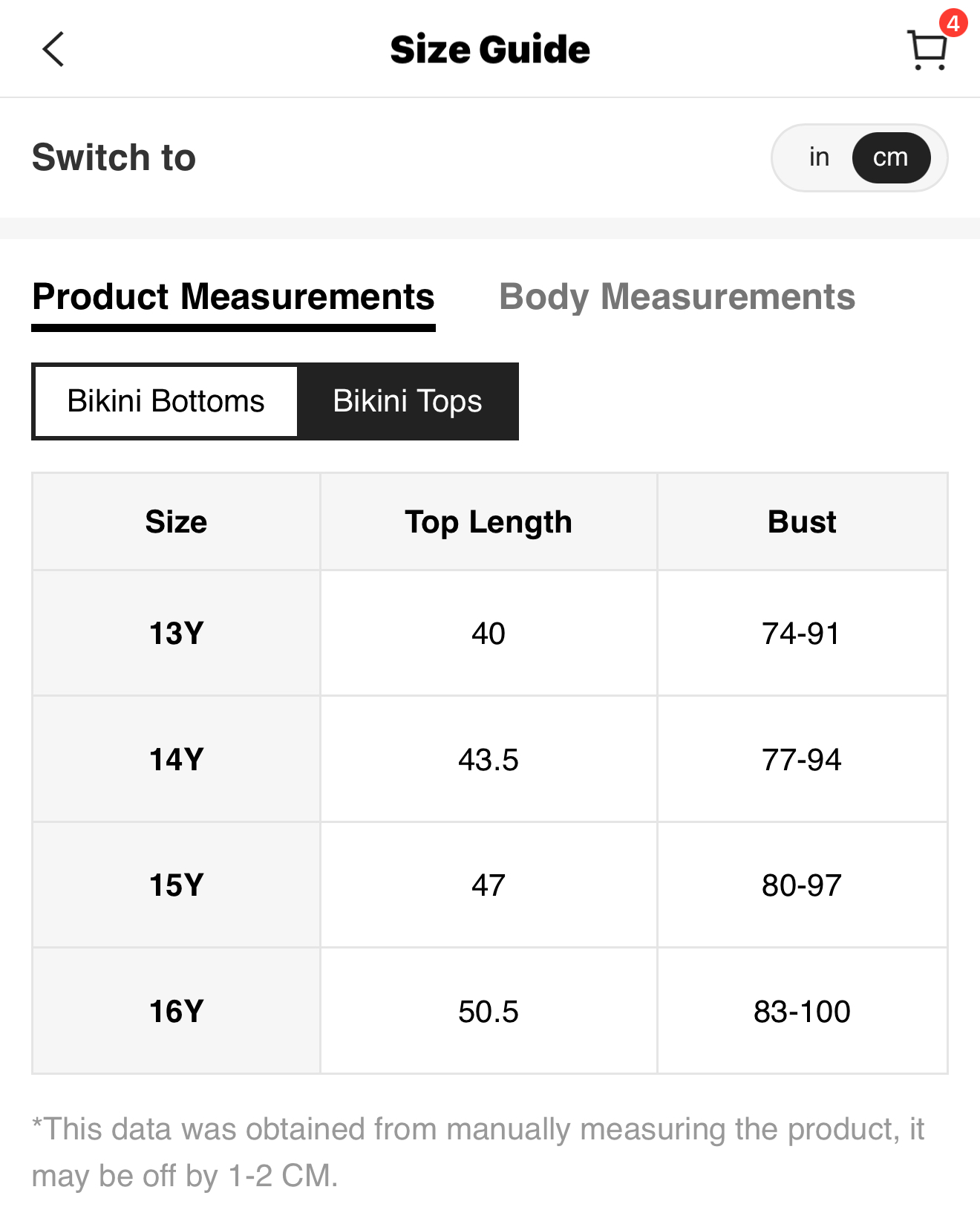The width and height of the screenshot is (980, 1207).
Task: Select the 14Y size row label
Action: (176, 759)
